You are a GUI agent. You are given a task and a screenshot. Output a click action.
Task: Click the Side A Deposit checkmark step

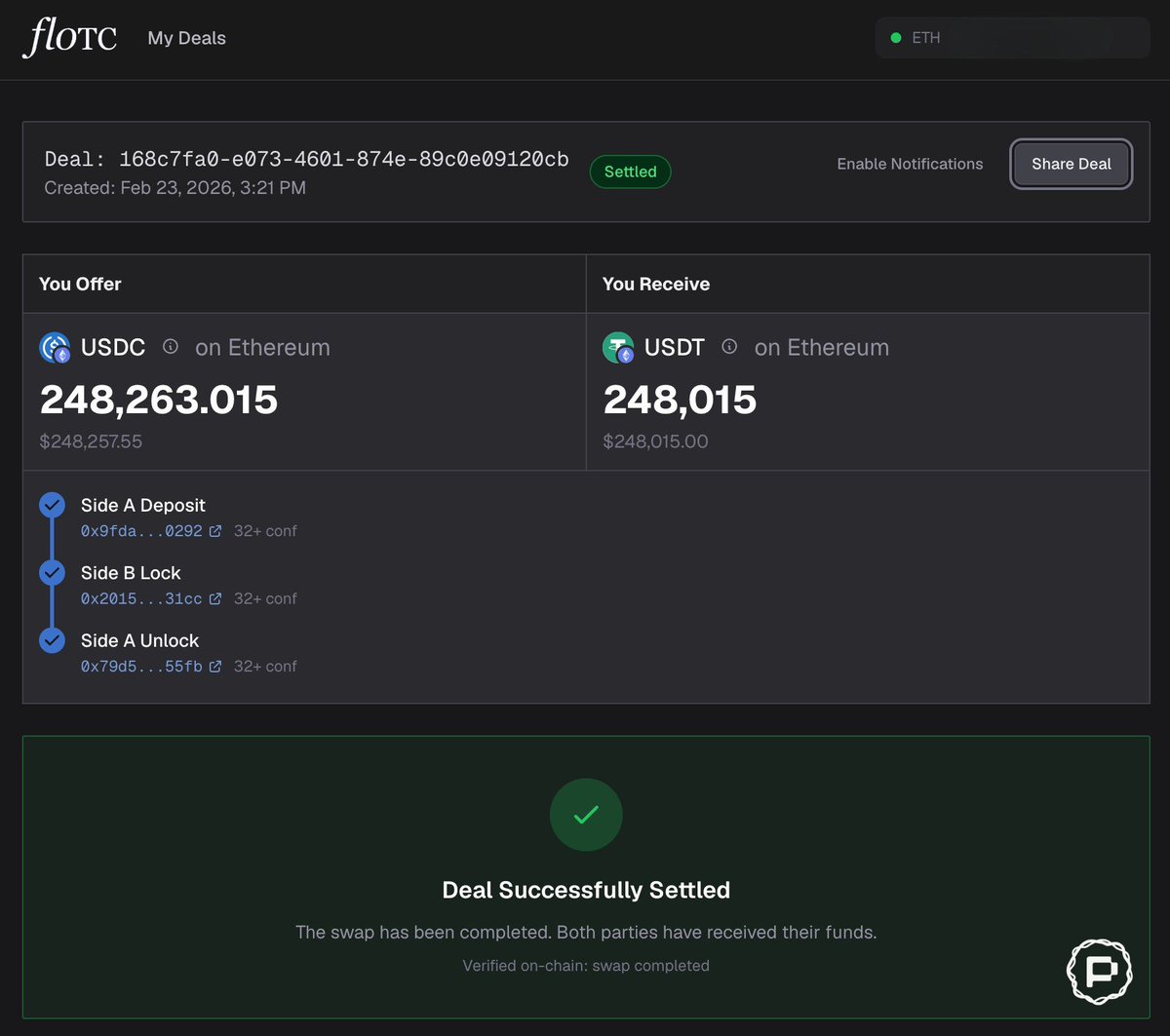point(52,505)
